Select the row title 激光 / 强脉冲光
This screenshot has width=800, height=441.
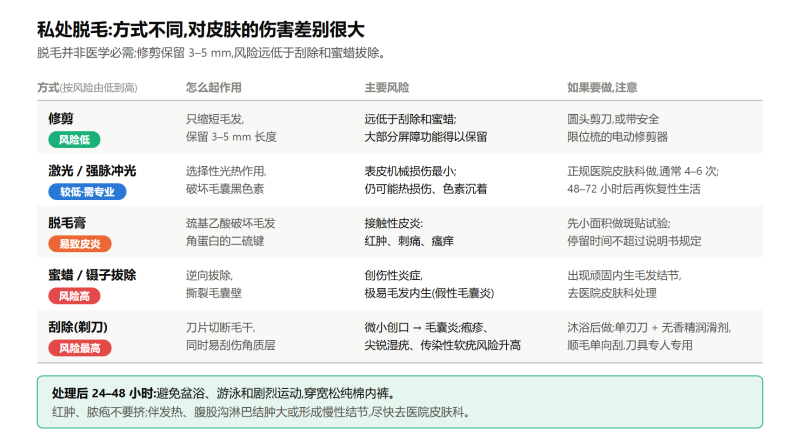click(x=92, y=170)
